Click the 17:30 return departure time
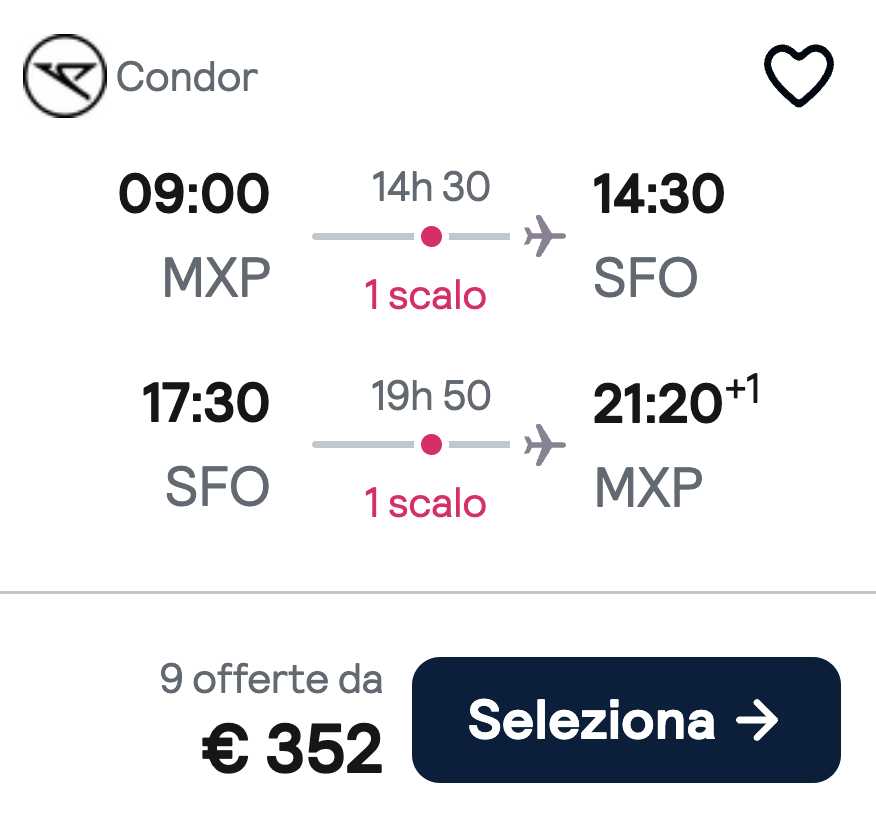Screen dimensions: 876x818 coord(205,403)
